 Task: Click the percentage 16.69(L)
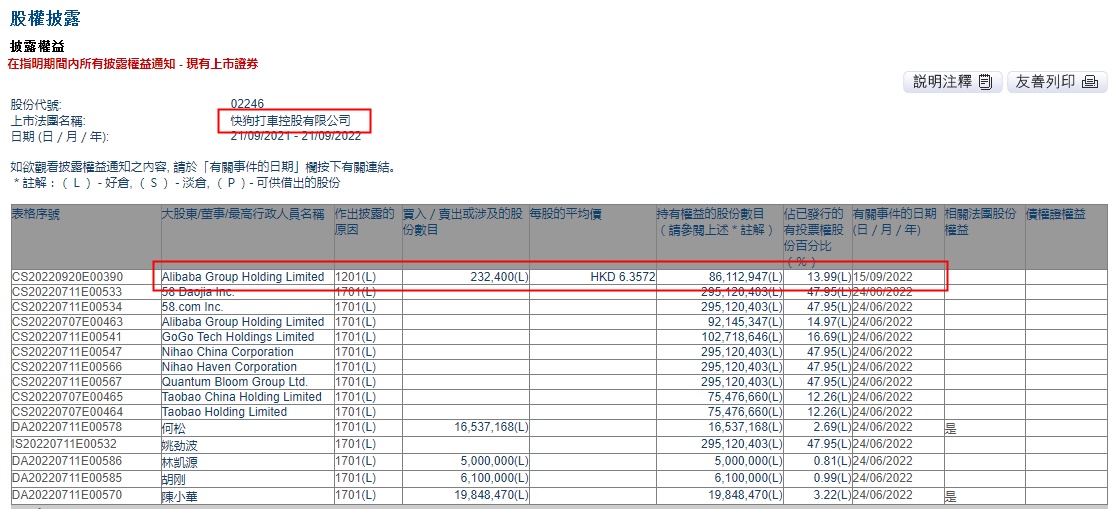pyautogui.click(x=831, y=336)
